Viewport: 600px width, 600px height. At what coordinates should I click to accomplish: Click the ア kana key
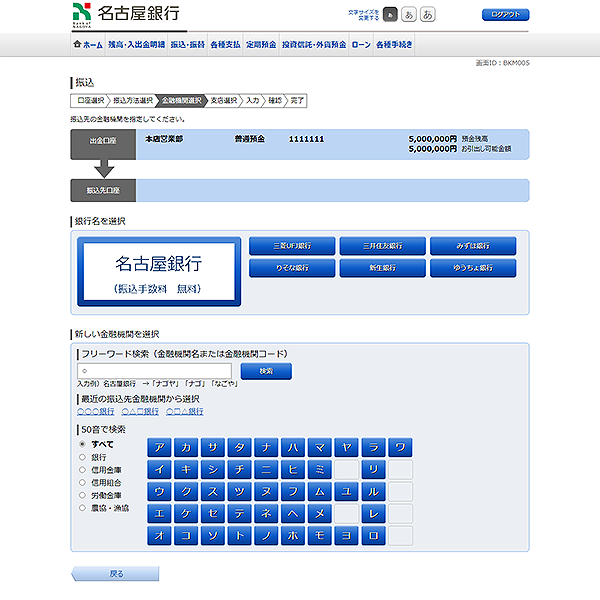click(160, 447)
